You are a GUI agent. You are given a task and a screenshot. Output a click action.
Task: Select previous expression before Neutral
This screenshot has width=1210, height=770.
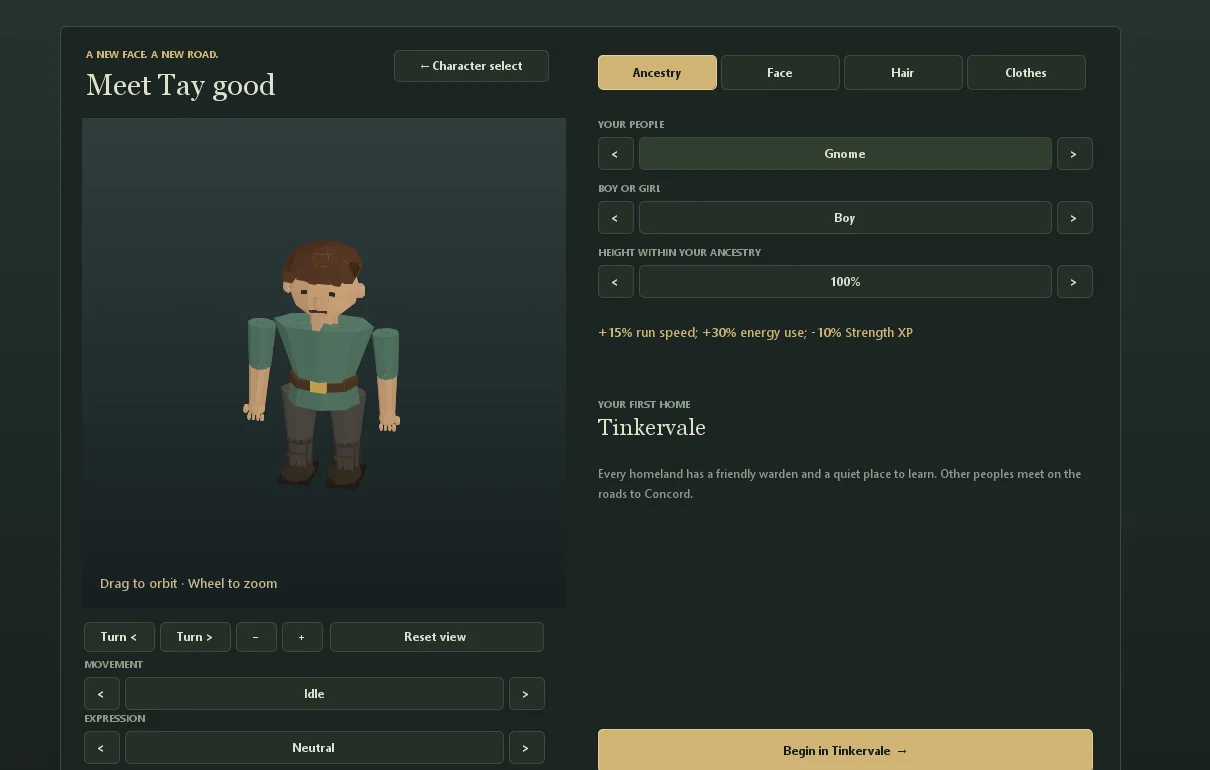[101, 748]
